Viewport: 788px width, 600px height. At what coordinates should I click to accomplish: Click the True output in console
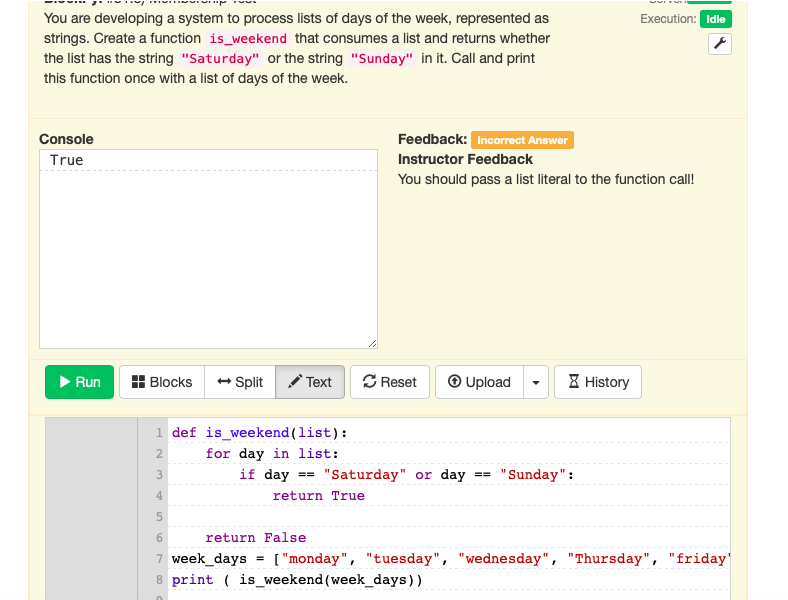pyautogui.click(x=66, y=160)
